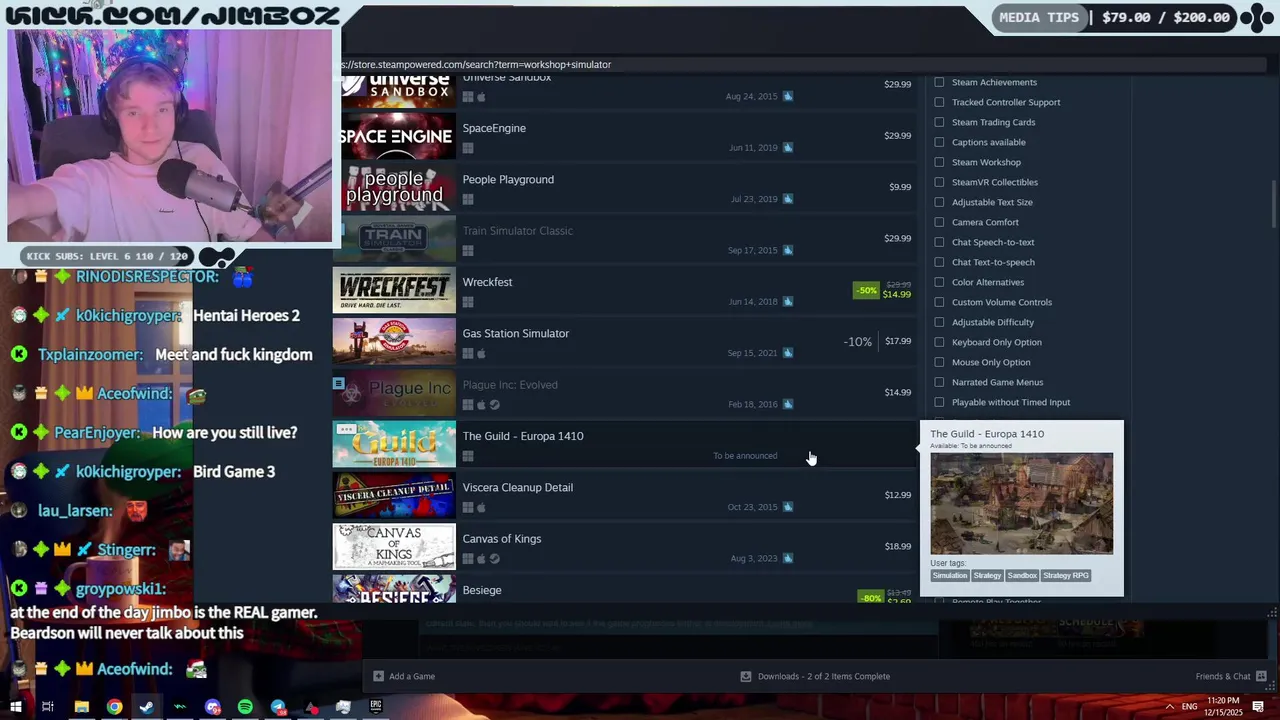This screenshot has width=1280, height=720.
Task: Open The Guild - Europa 1410 result
Action: click(x=625, y=444)
